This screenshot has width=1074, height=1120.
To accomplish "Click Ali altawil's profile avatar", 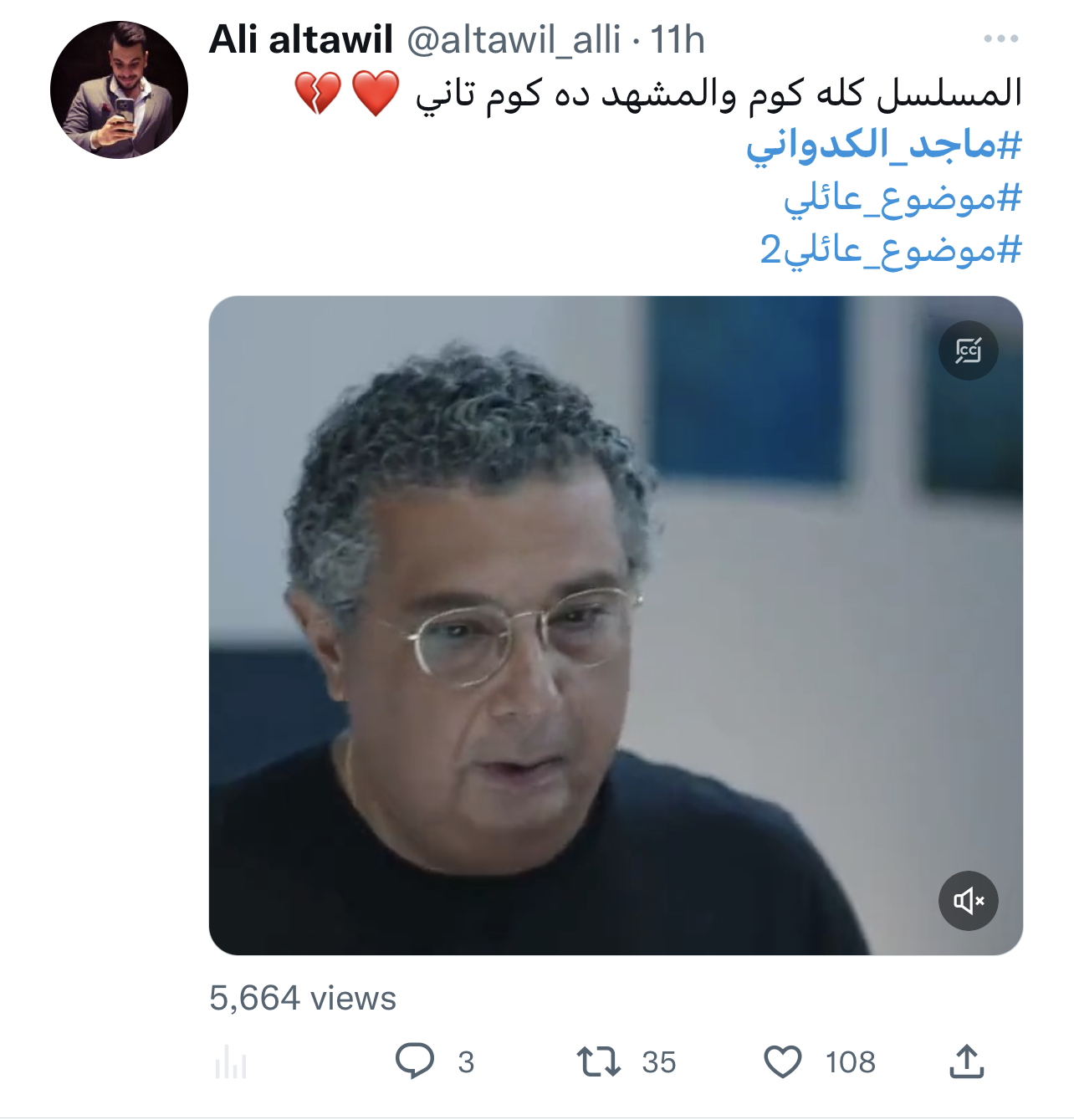I will pyautogui.click(x=119, y=89).
